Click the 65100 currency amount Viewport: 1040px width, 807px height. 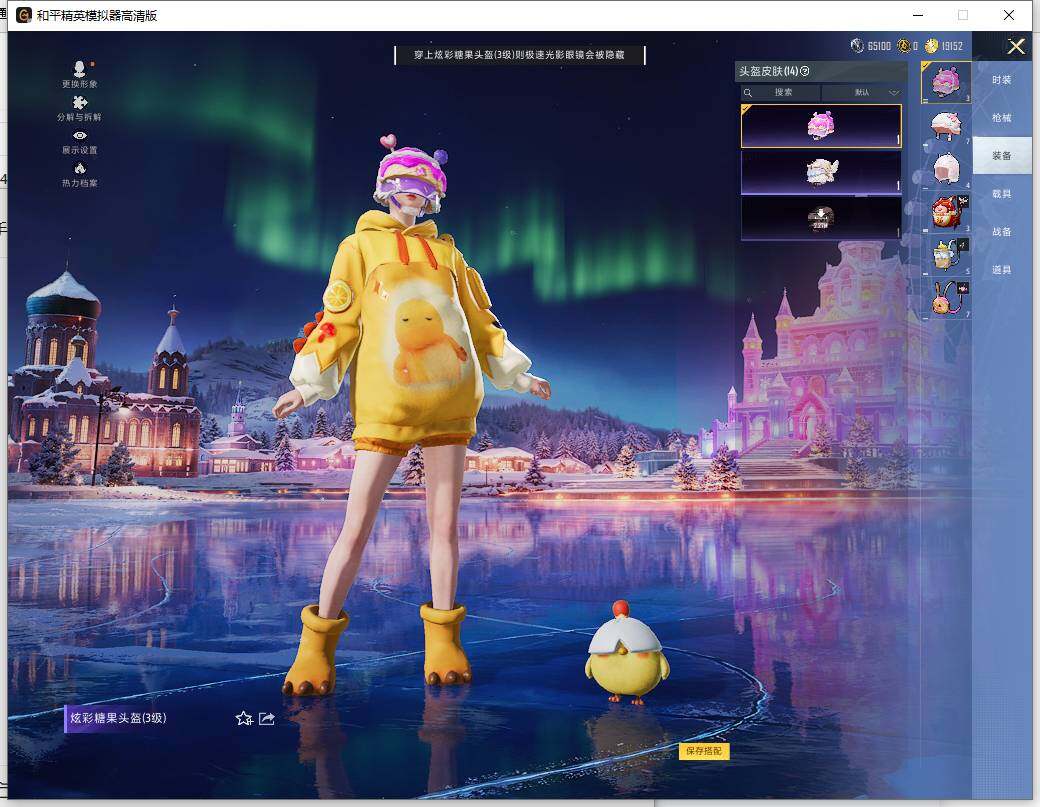point(879,46)
